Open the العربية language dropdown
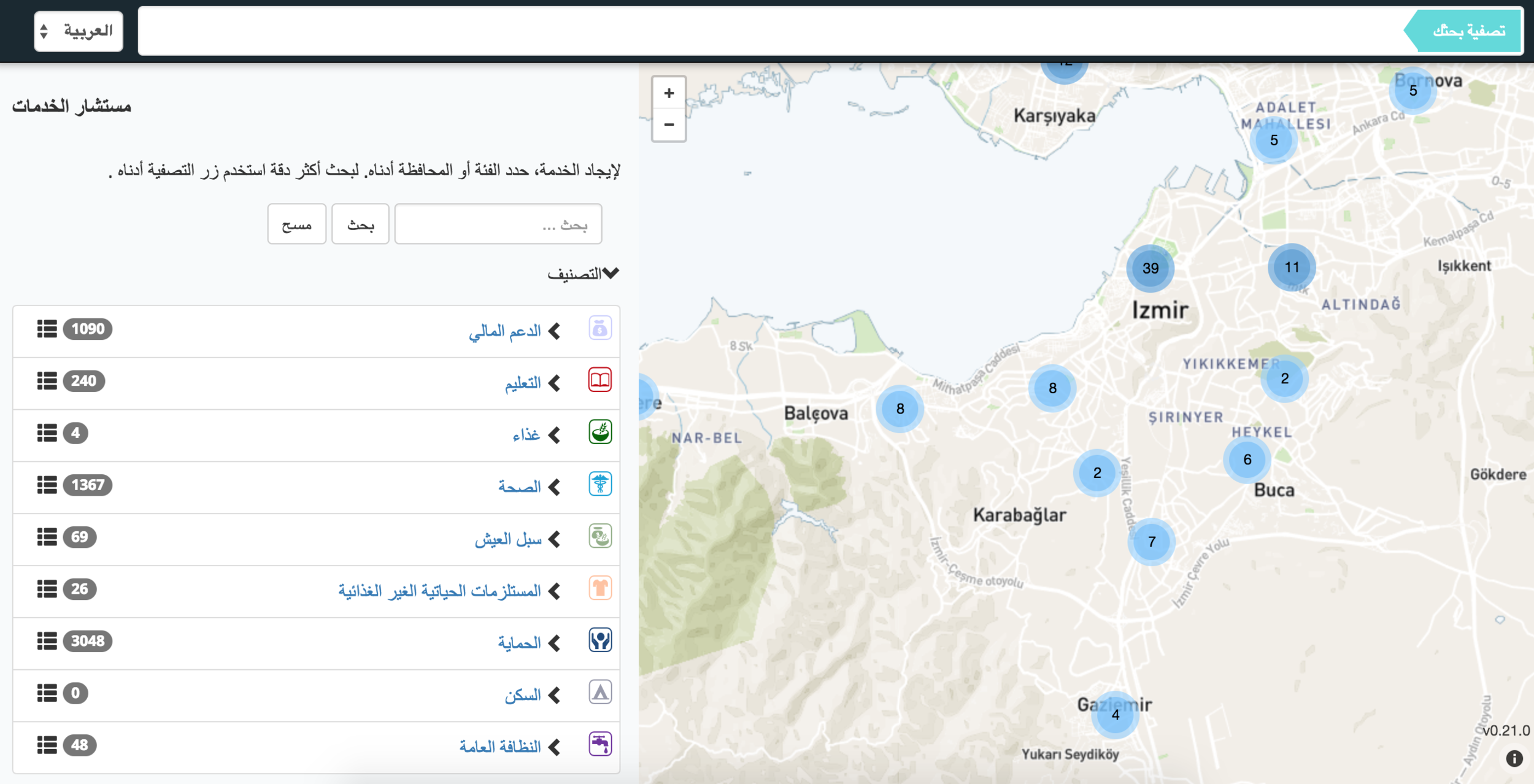The width and height of the screenshot is (1534, 784). point(79,31)
